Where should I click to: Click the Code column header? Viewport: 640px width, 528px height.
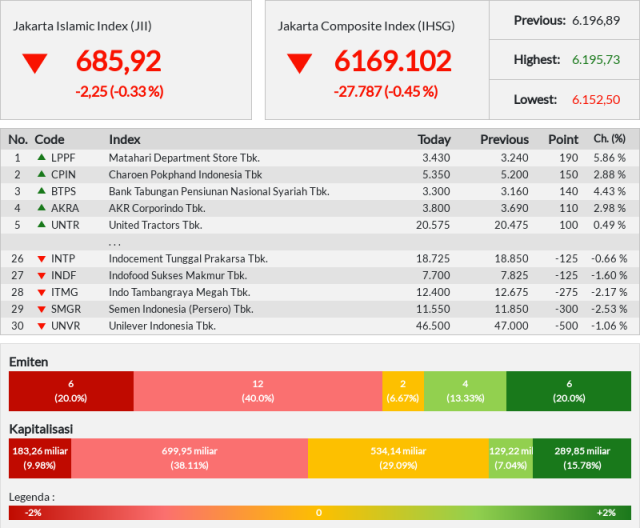pyautogui.click(x=49, y=140)
